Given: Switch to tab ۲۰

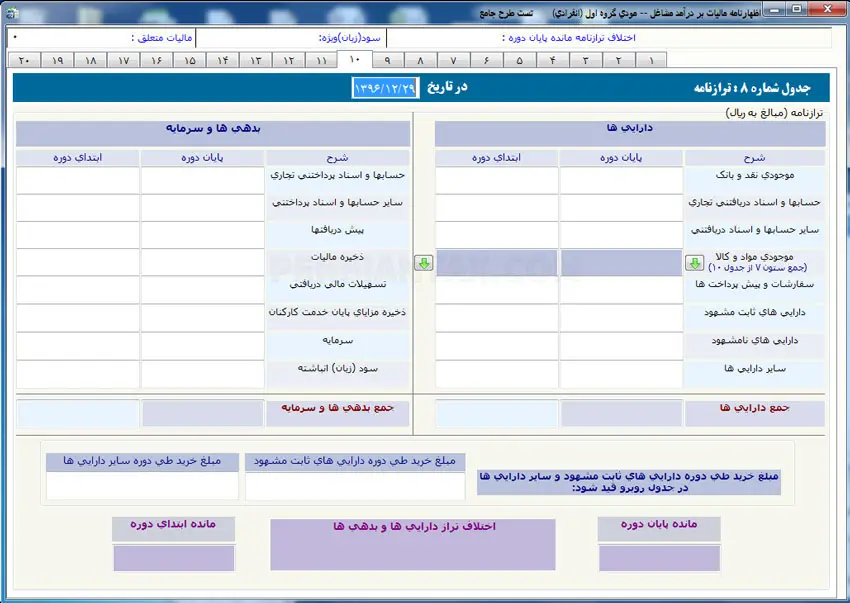Looking at the screenshot, I should point(24,60).
